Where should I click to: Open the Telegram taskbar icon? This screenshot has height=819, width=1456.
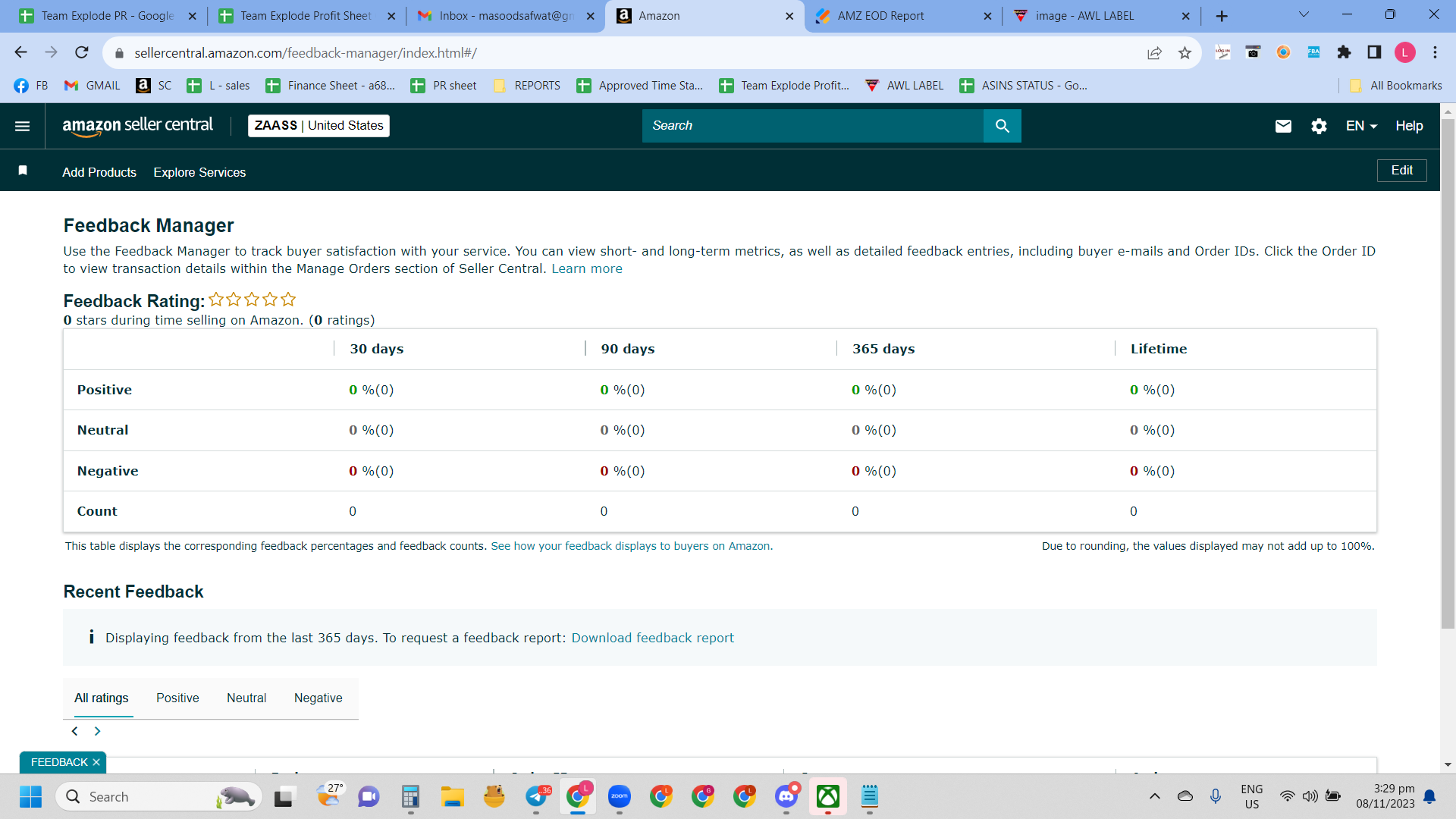click(537, 797)
